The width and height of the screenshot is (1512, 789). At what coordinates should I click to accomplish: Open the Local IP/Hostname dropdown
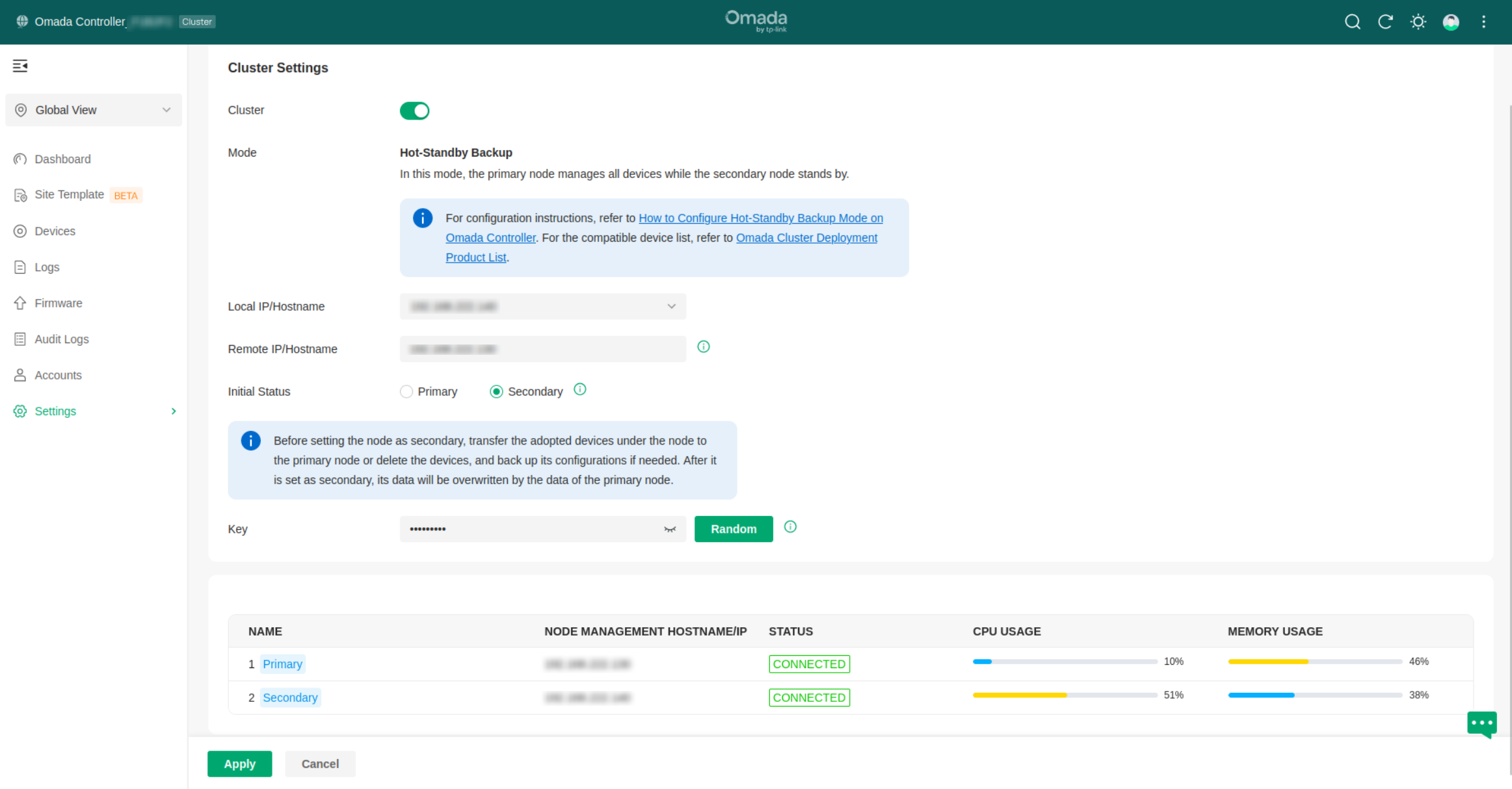pyautogui.click(x=543, y=307)
